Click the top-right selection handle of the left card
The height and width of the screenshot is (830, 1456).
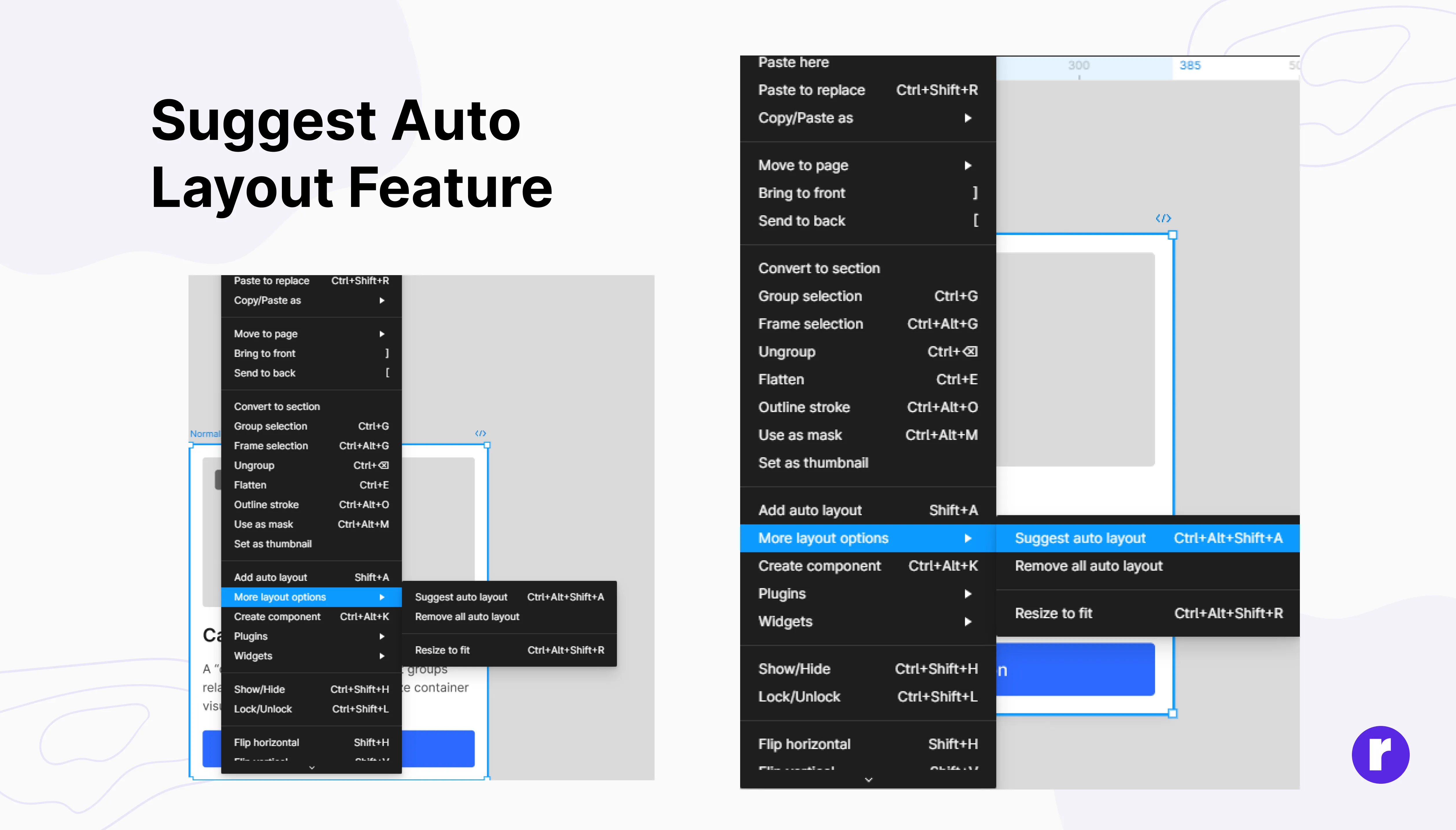(487, 445)
